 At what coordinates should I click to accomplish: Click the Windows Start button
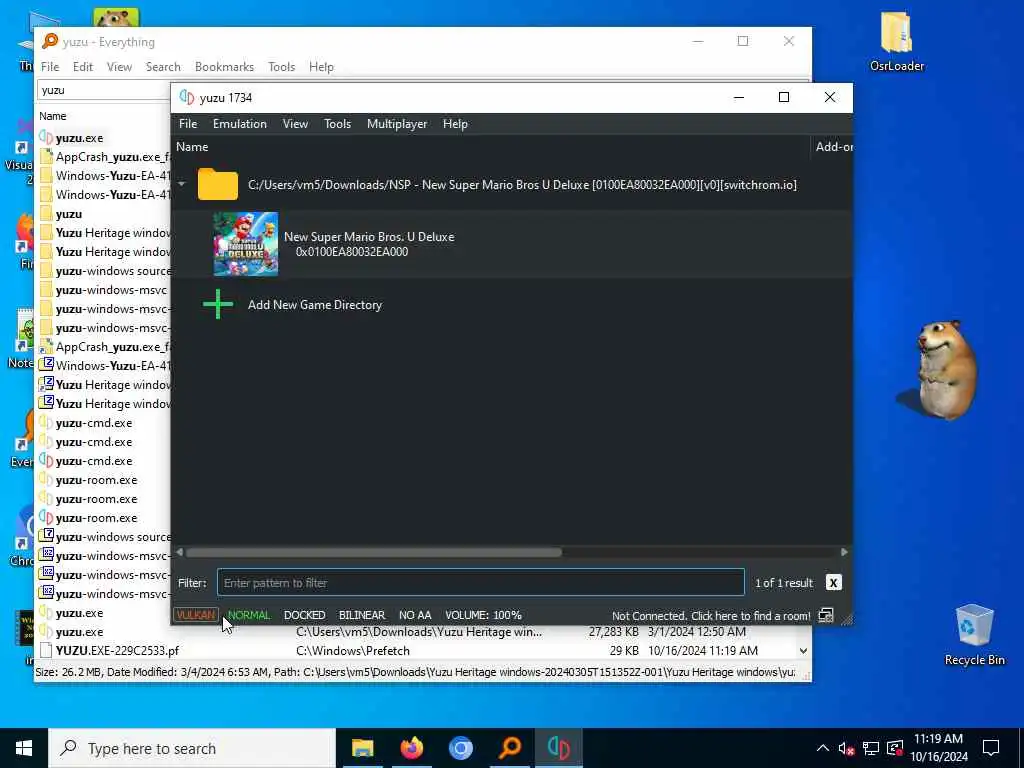tap(24, 748)
